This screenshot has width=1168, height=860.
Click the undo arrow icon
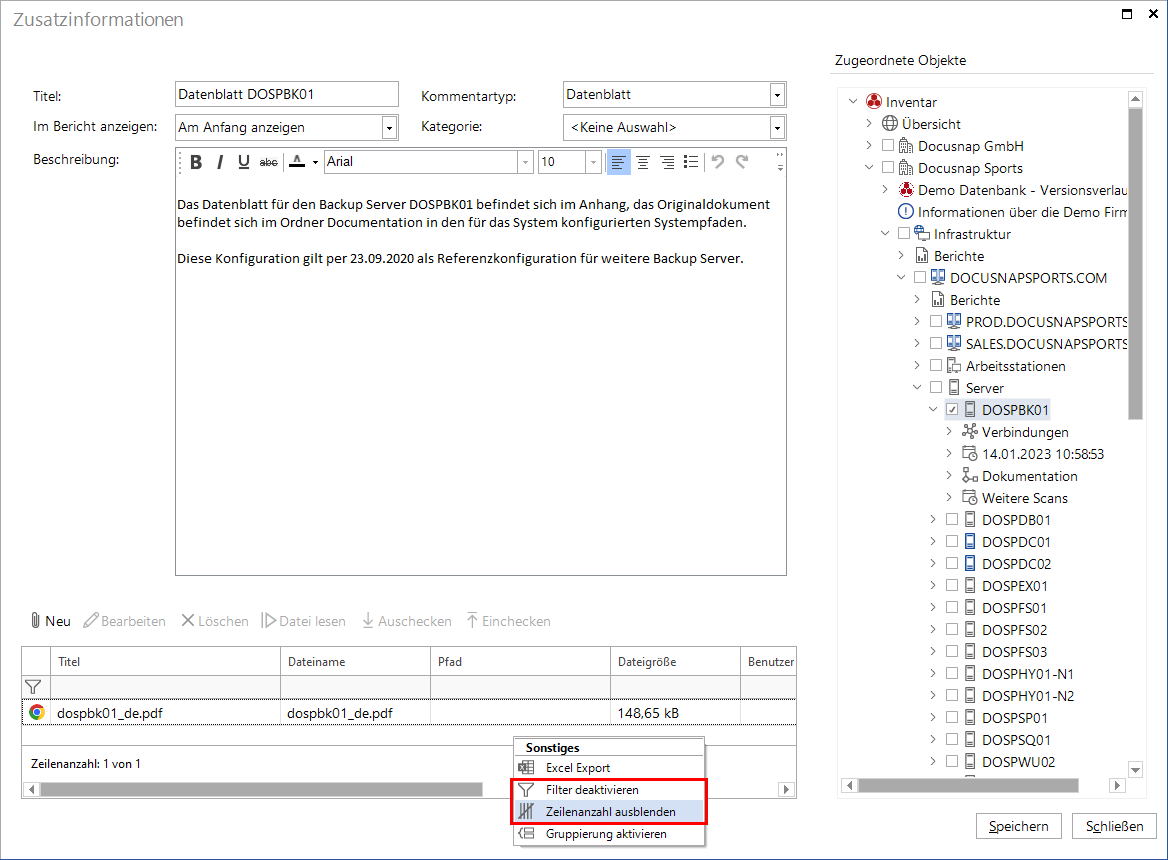click(717, 162)
